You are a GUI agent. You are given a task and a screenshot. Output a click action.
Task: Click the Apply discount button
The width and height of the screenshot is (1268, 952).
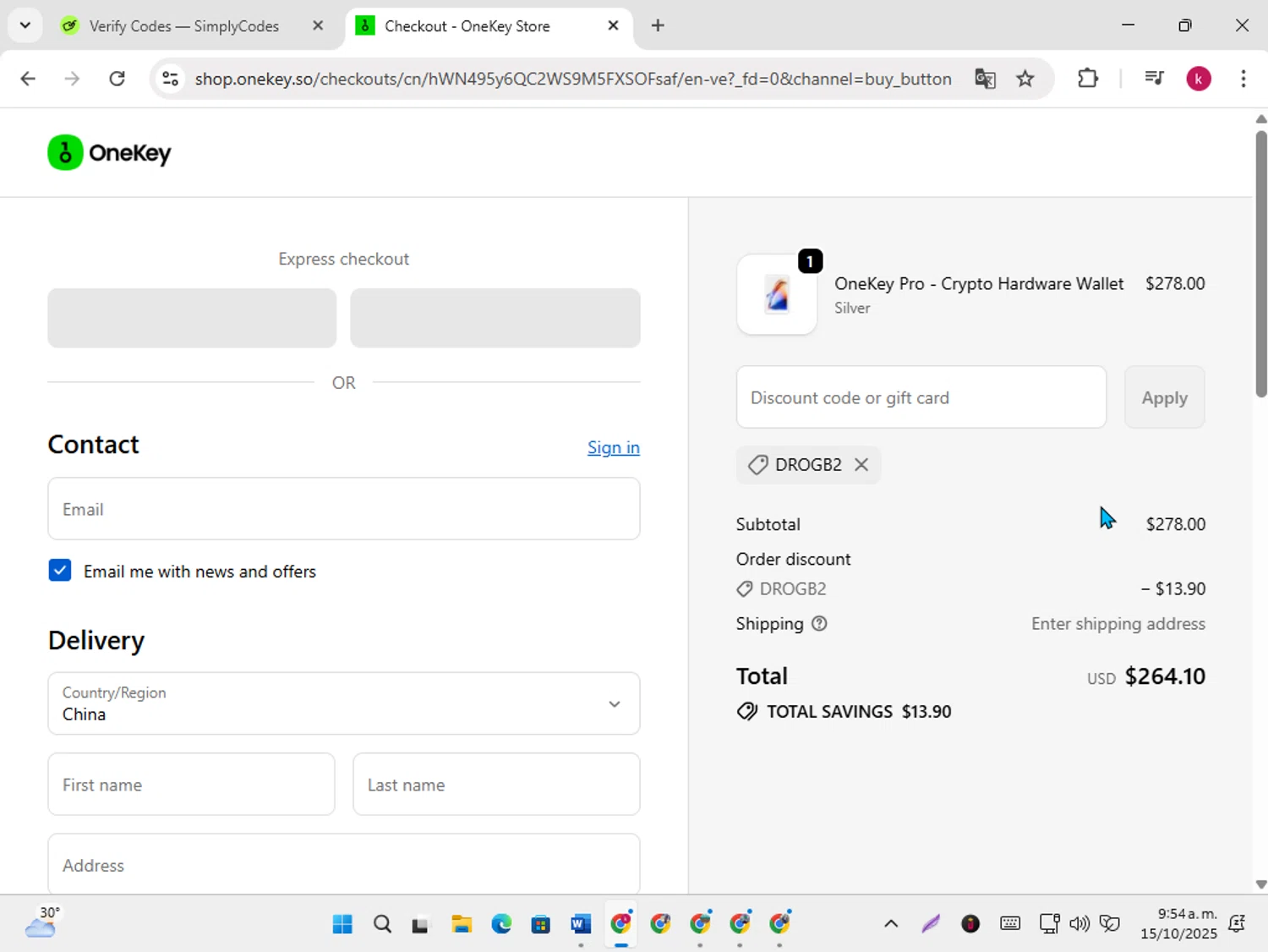[x=1164, y=397]
